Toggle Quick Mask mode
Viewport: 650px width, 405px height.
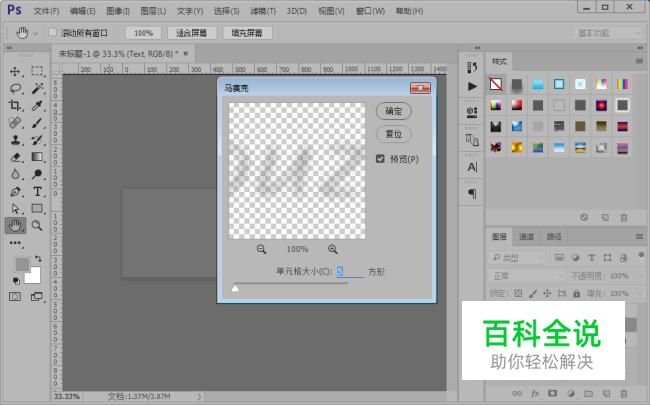pos(15,296)
